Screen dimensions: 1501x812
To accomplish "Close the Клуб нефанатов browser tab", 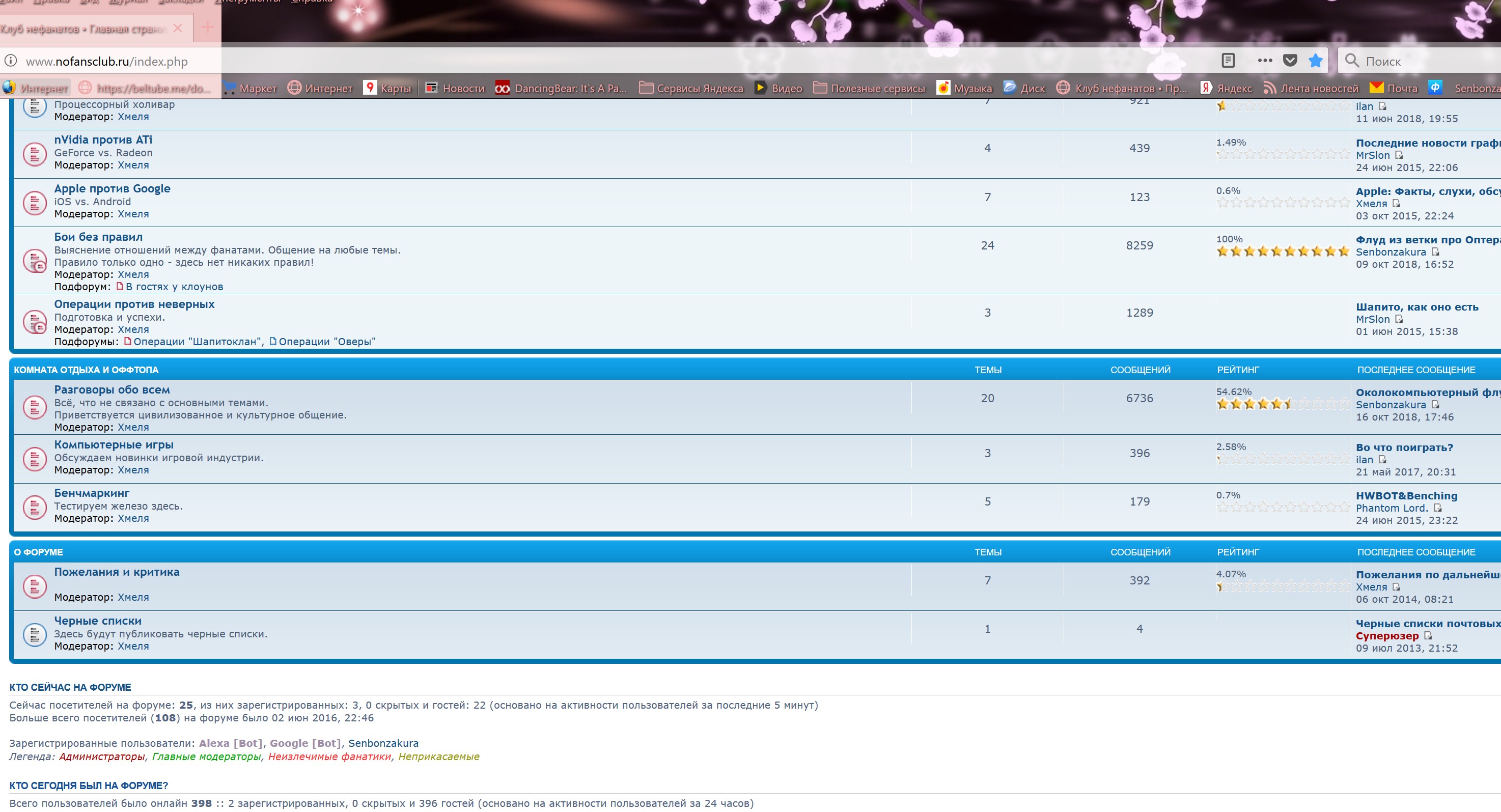I will point(178,28).
